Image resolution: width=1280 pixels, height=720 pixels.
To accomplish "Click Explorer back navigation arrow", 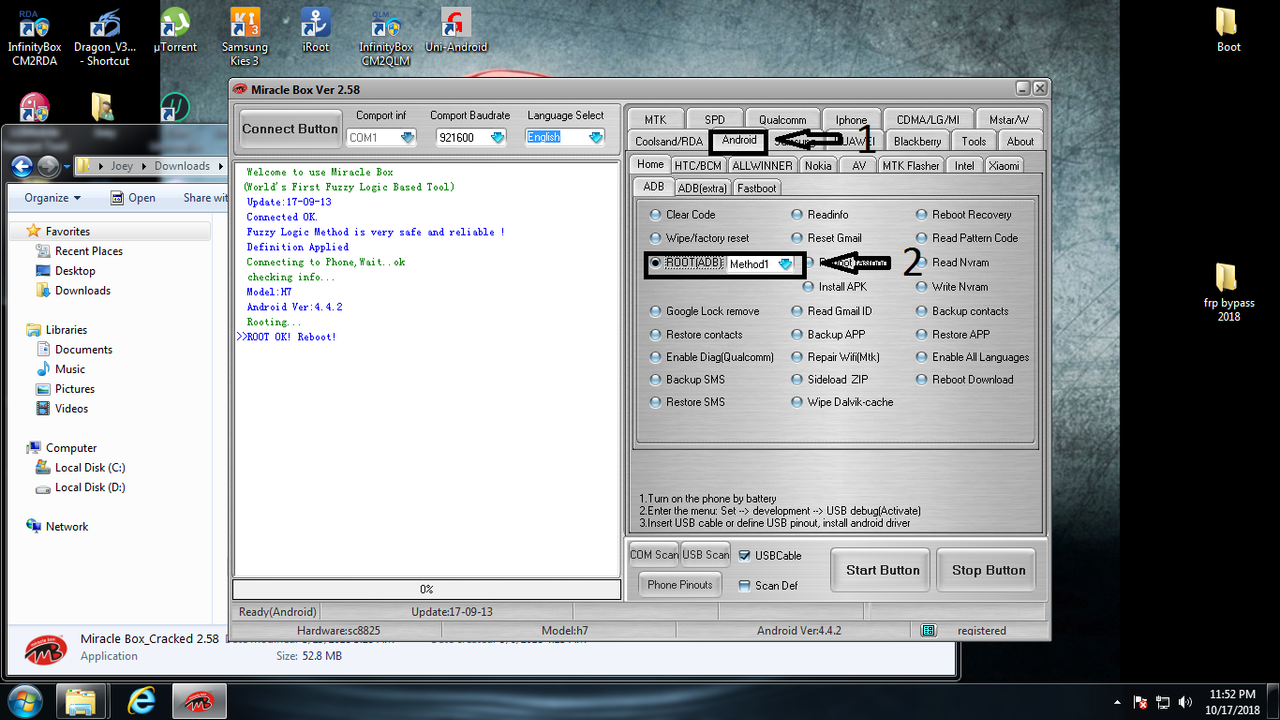I will click(22, 166).
